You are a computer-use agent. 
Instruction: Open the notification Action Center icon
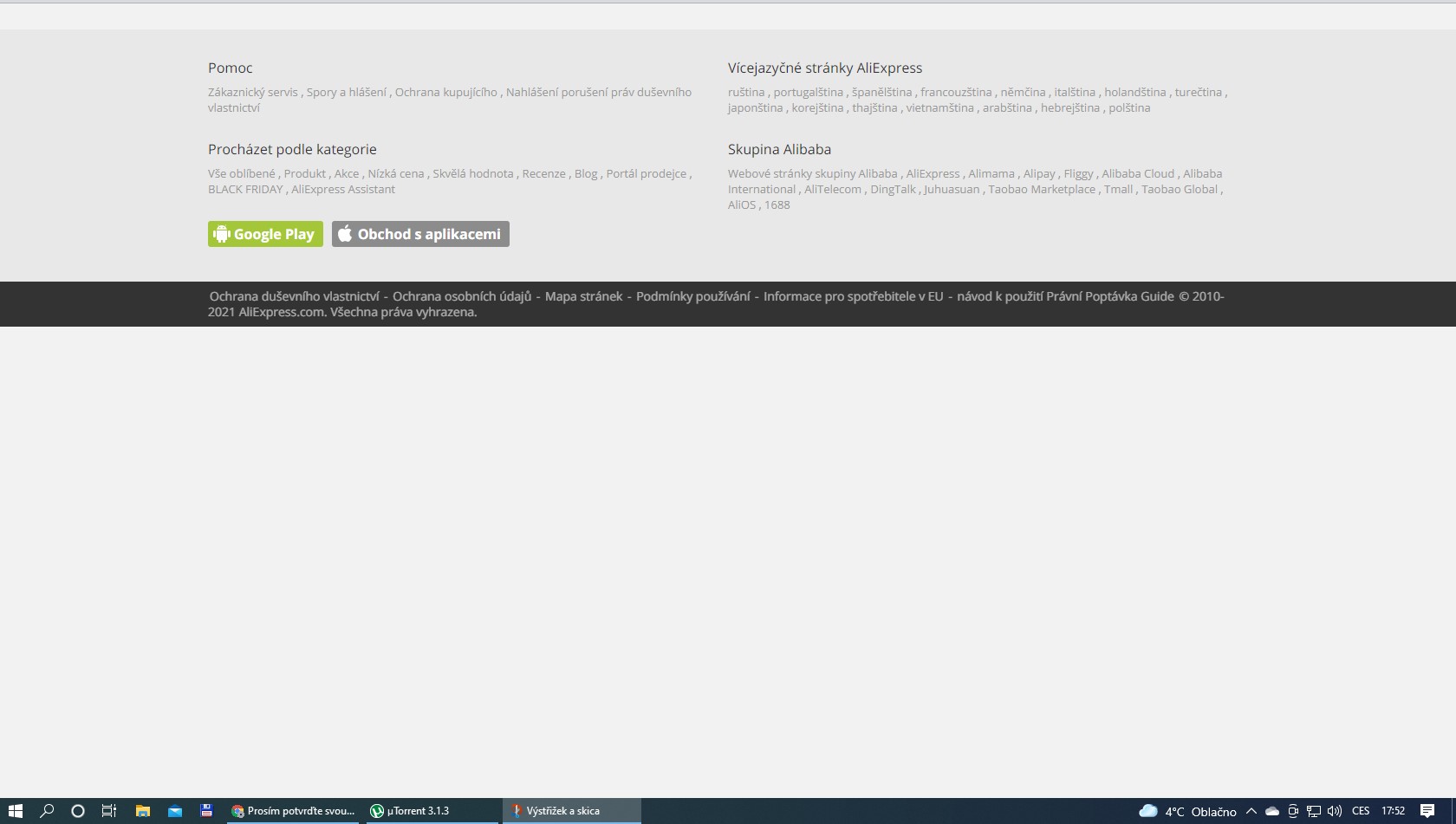(x=1427, y=811)
